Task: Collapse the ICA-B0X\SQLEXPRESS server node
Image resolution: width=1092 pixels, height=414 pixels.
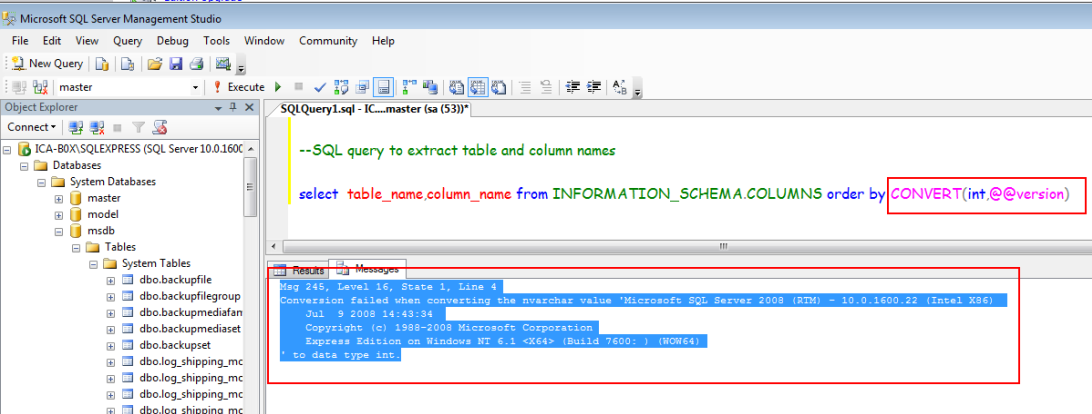Action: click(x=7, y=148)
